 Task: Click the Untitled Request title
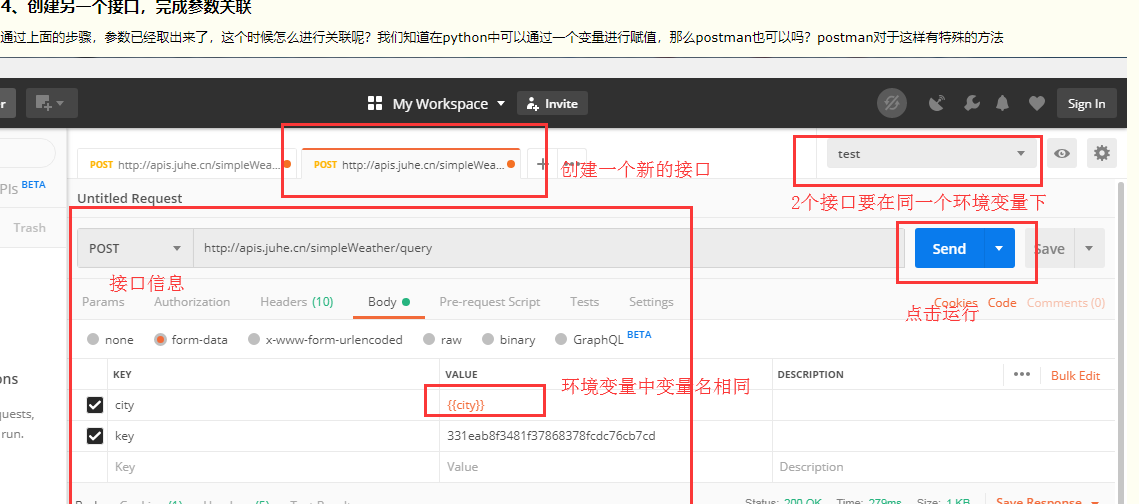click(130, 198)
